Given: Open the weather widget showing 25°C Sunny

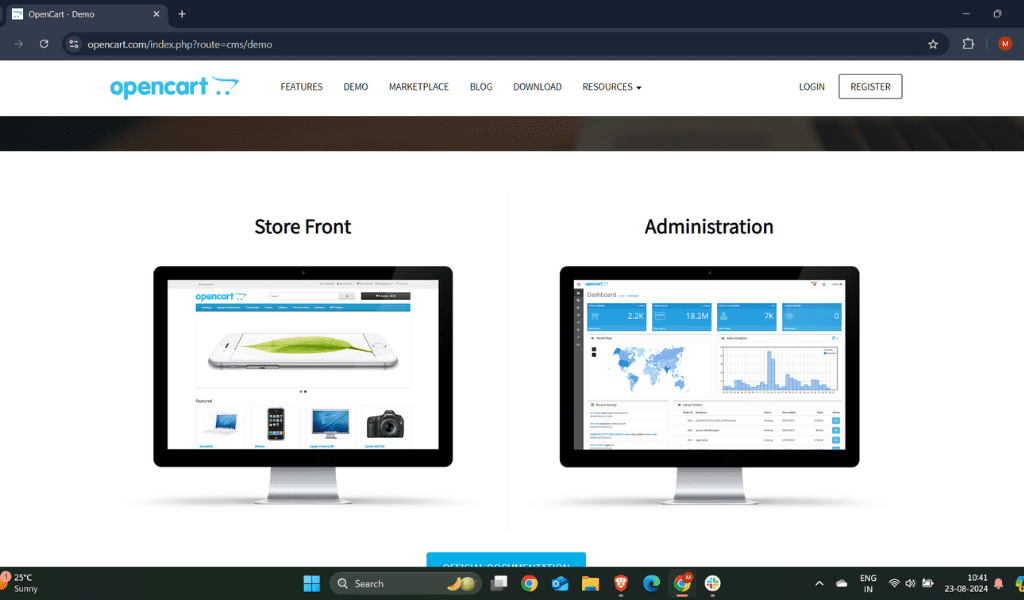Looking at the screenshot, I should coord(20,583).
